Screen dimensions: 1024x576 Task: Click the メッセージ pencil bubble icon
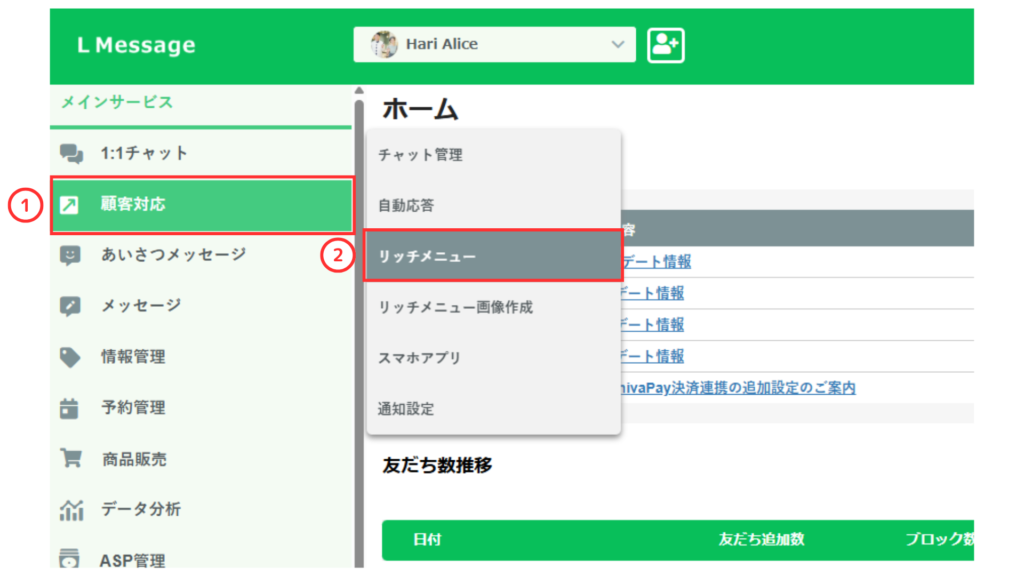(x=70, y=306)
